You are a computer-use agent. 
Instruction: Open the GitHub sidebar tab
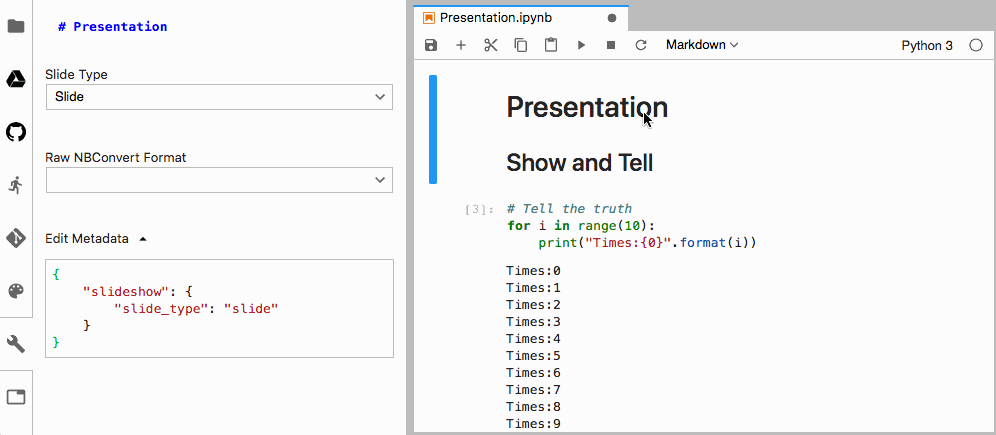click(16, 132)
